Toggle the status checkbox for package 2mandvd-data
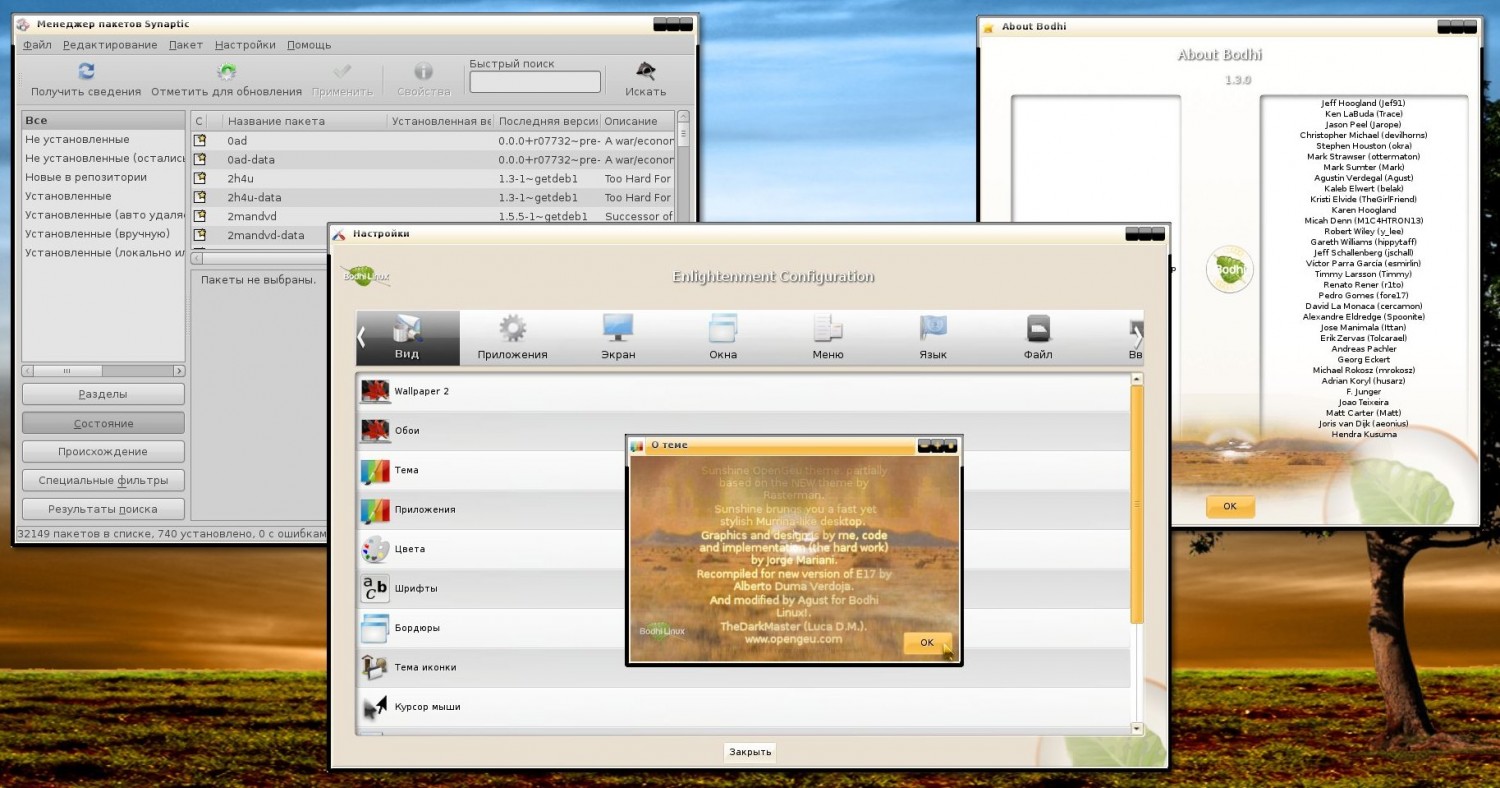This screenshot has height=788, width=1500. 200,235
